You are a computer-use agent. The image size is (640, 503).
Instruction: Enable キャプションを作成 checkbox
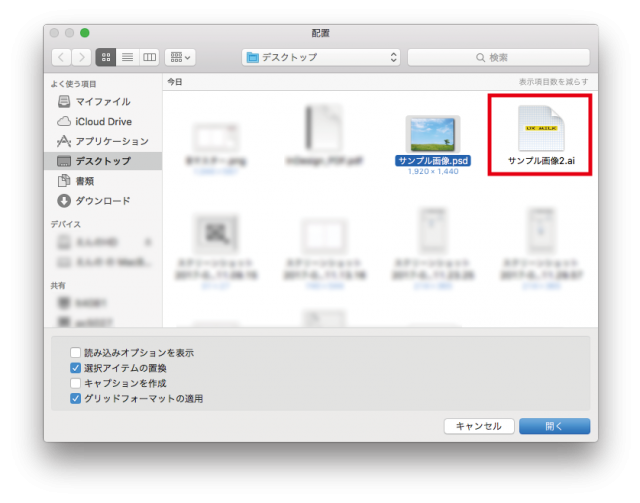76,383
